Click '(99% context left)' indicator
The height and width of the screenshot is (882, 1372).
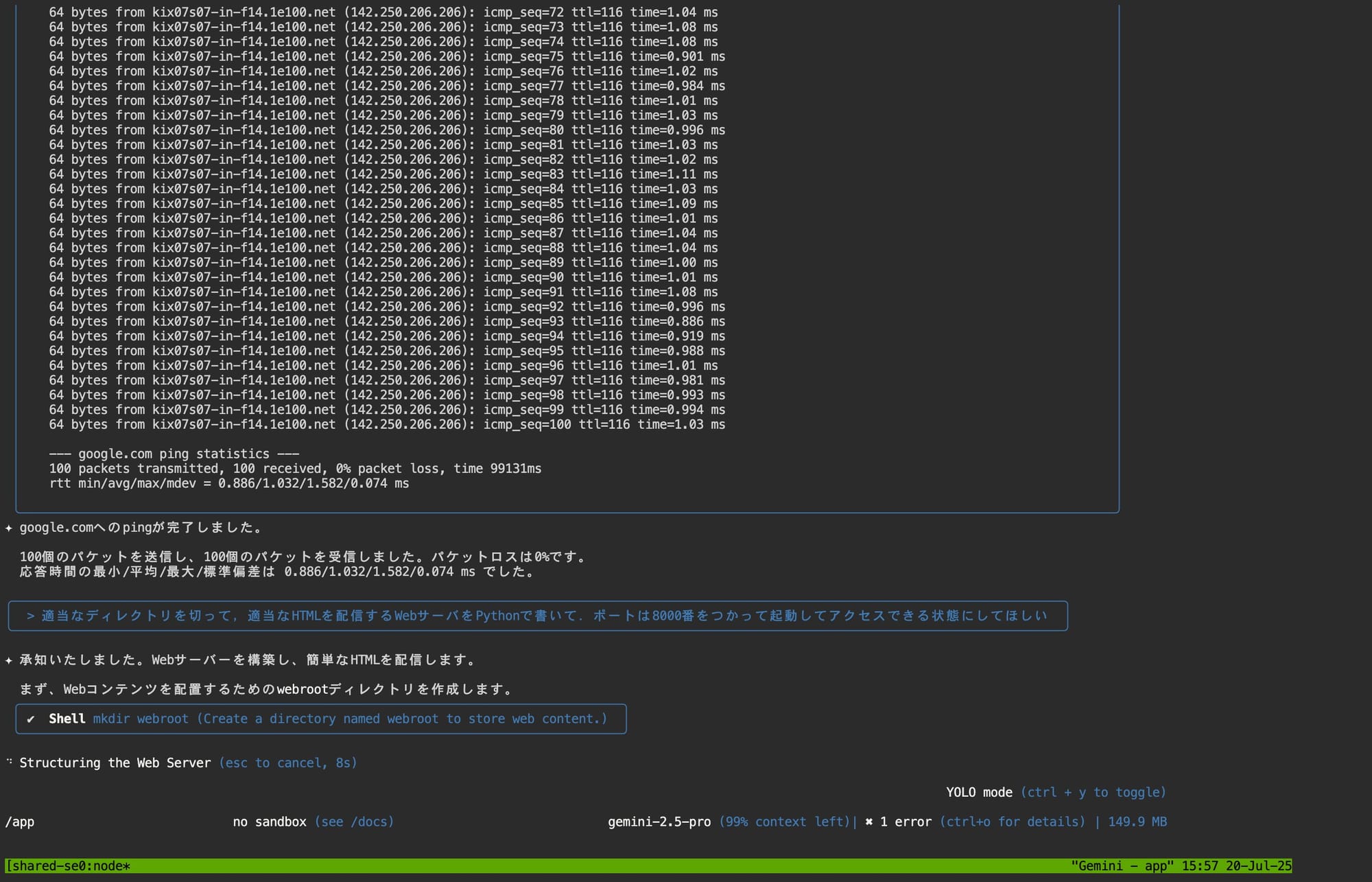pyautogui.click(x=784, y=822)
